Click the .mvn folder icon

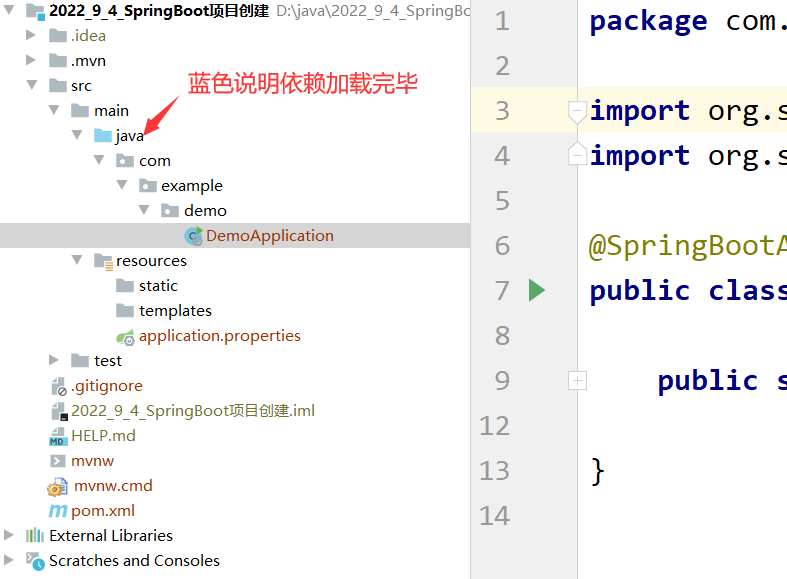coord(58,61)
